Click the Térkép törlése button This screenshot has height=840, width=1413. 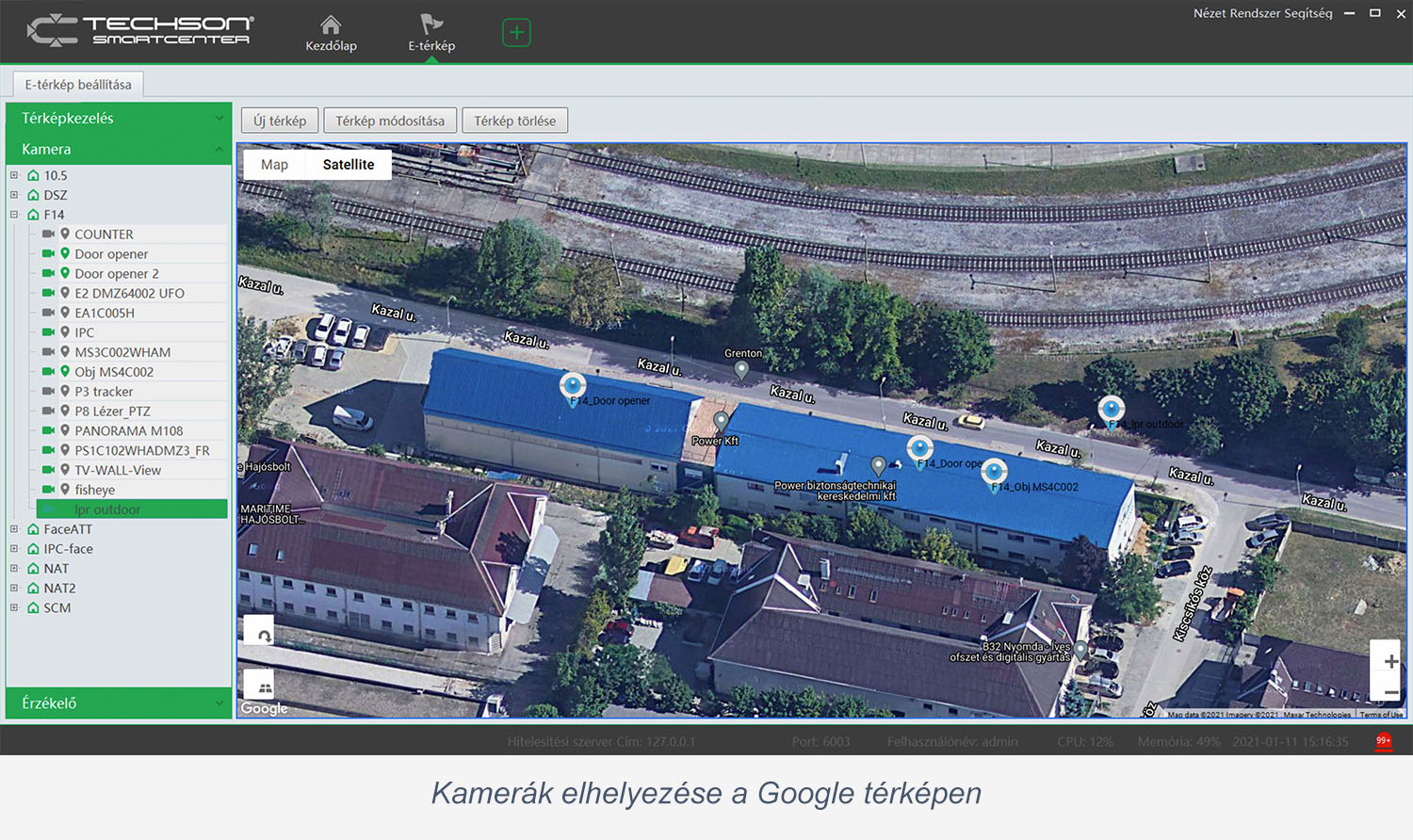(514, 120)
